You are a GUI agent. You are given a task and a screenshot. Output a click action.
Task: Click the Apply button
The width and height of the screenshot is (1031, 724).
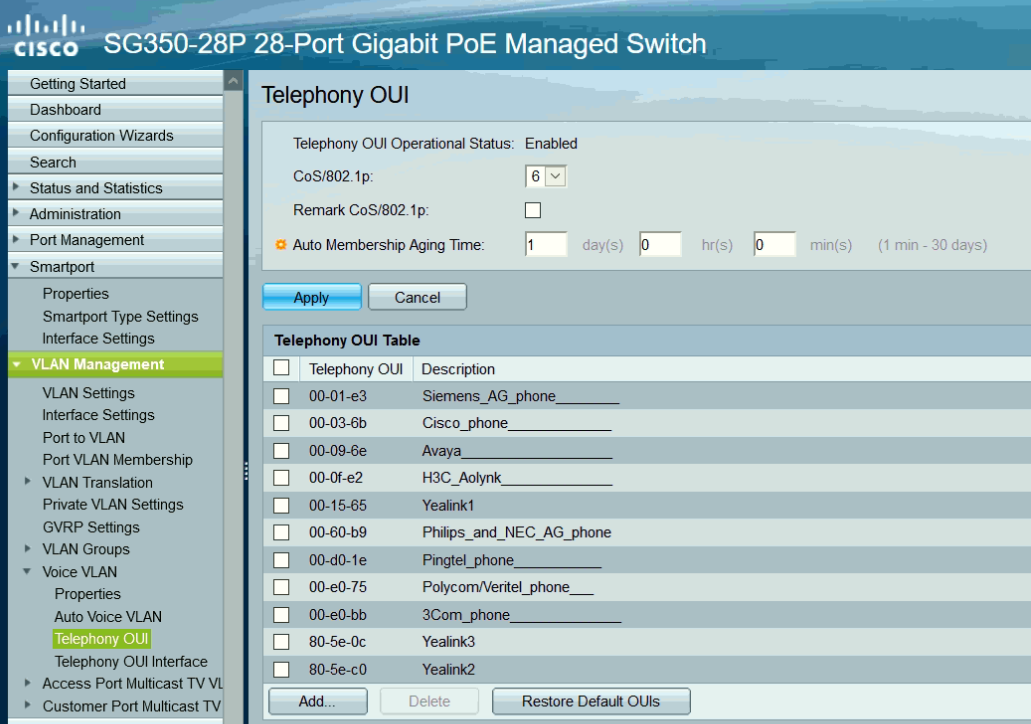pos(311,297)
